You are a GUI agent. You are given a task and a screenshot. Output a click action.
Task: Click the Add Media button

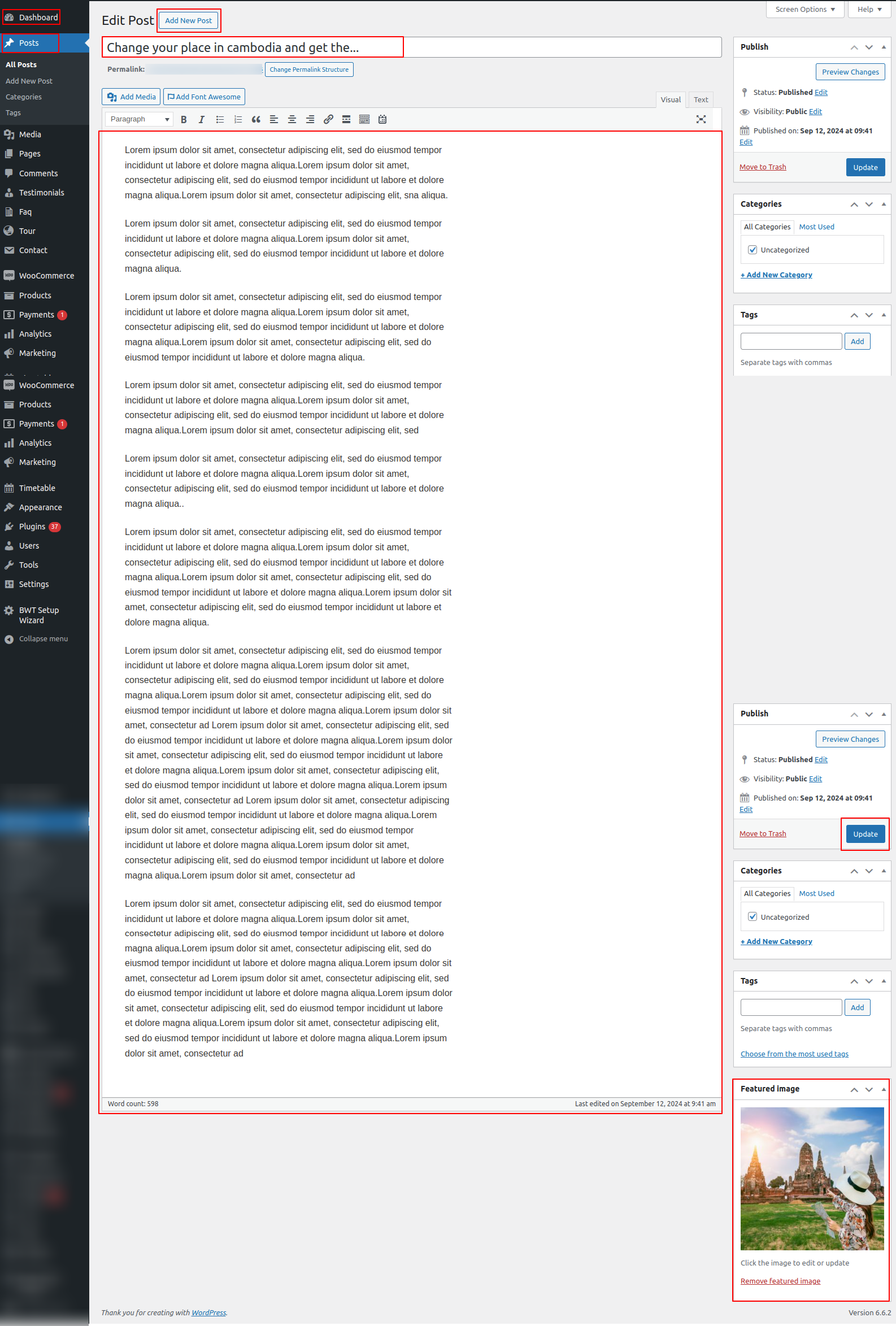pyautogui.click(x=131, y=97)
